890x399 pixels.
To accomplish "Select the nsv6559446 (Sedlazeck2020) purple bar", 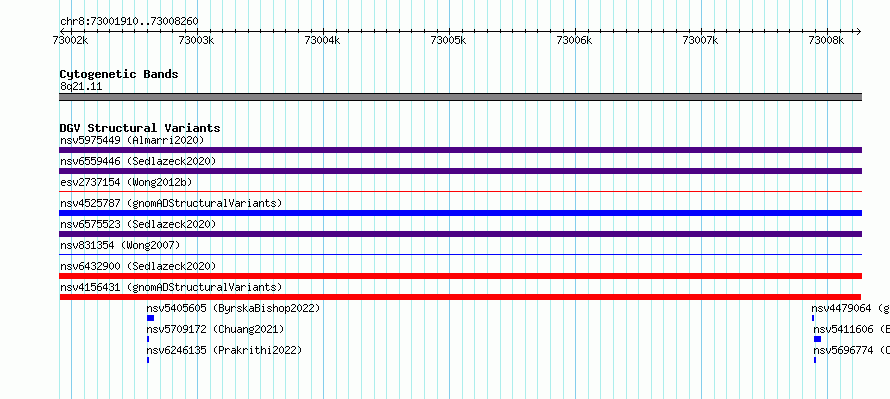I will [x=460, y=171].
